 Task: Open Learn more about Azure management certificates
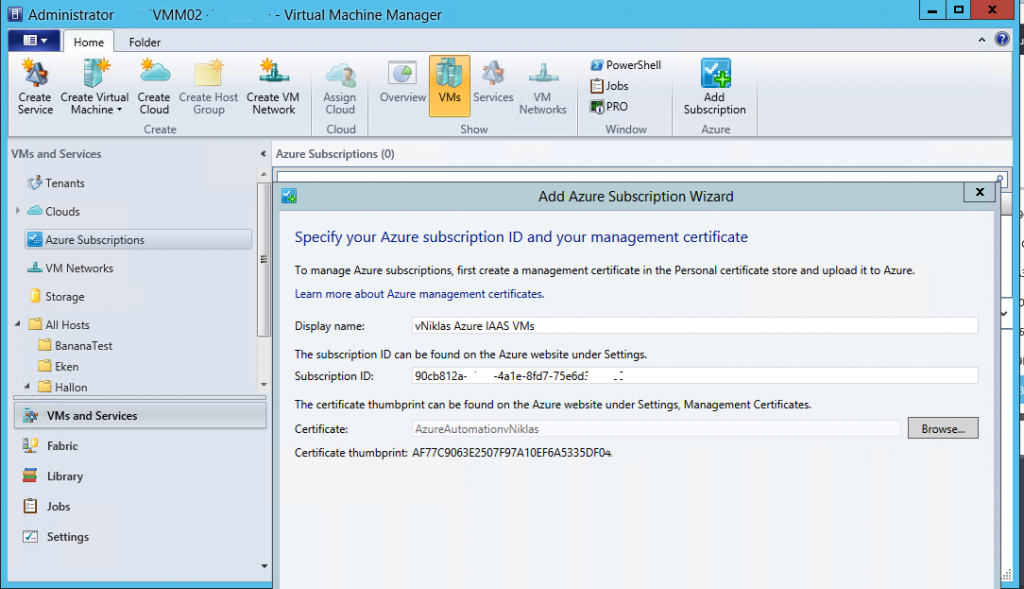(419, 294)
